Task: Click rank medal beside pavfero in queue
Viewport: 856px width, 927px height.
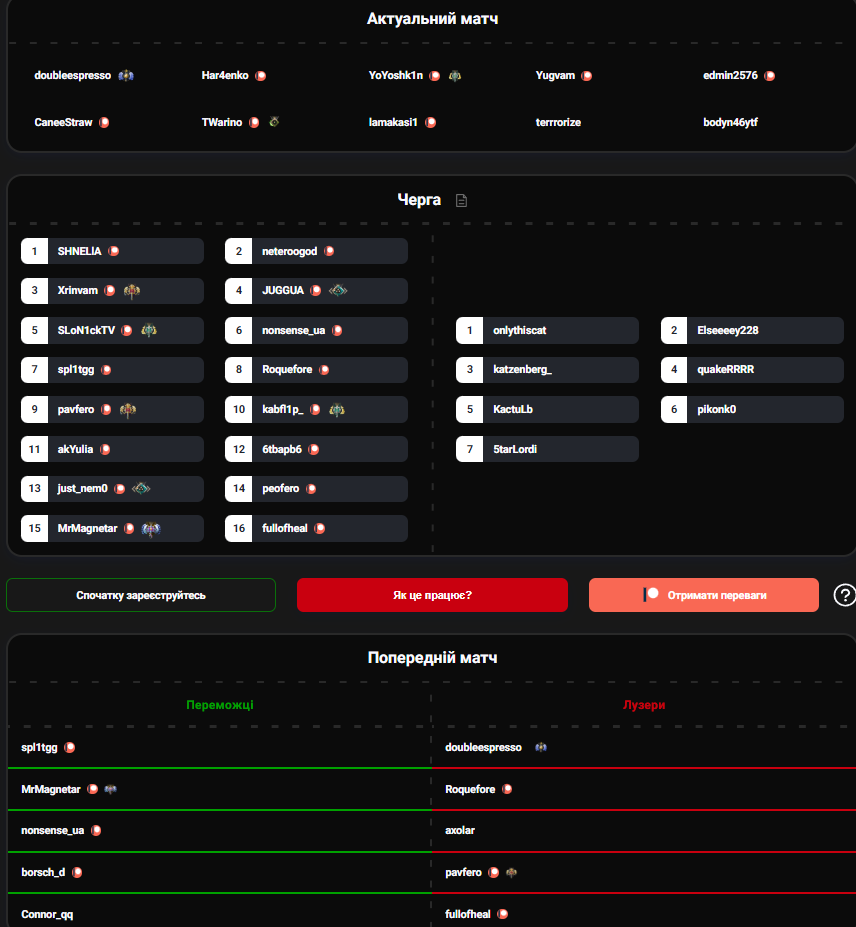Action: pyautogui.click(x=128, y=409)
